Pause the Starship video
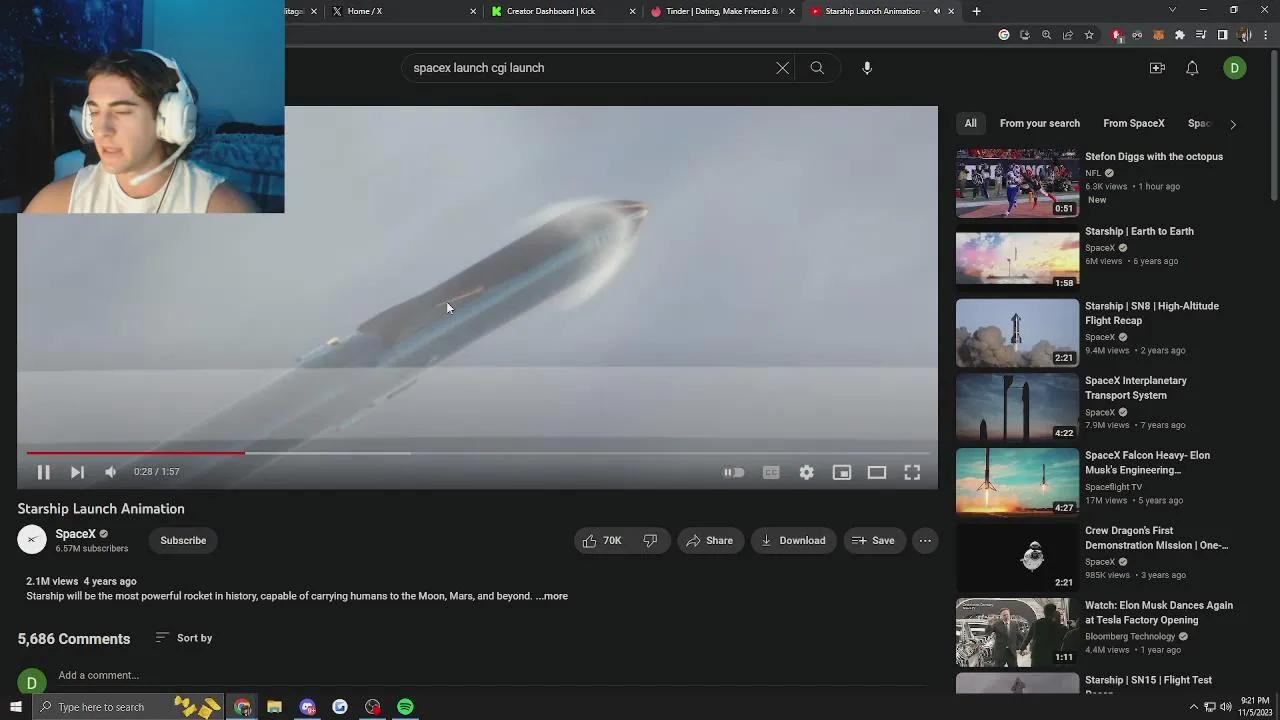This screenshot has height=720, width=1280. tap(43, 472)
